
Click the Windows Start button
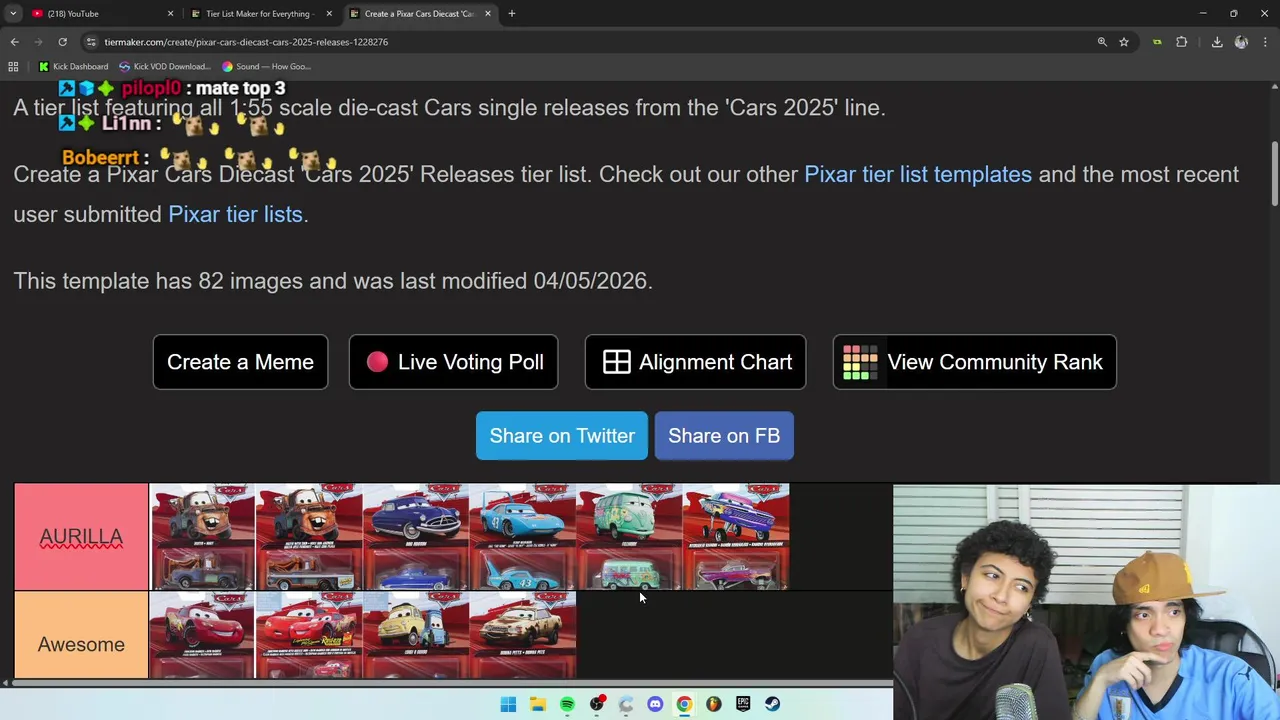coord(508,704)
